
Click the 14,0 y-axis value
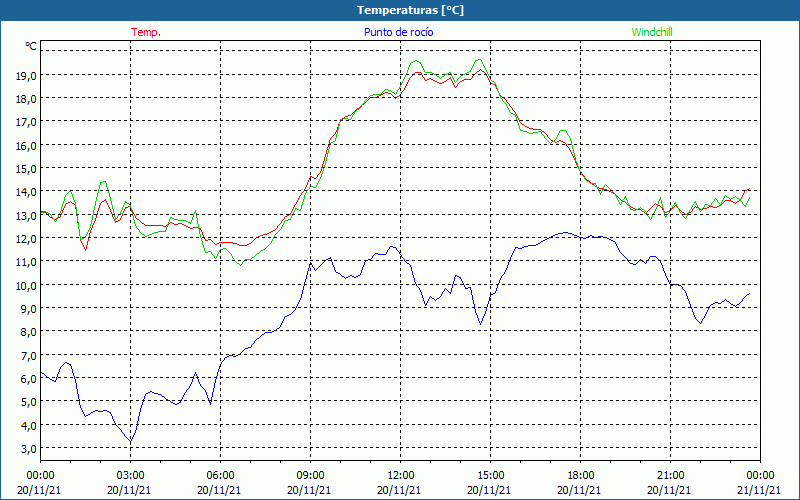tap(27, 192)
